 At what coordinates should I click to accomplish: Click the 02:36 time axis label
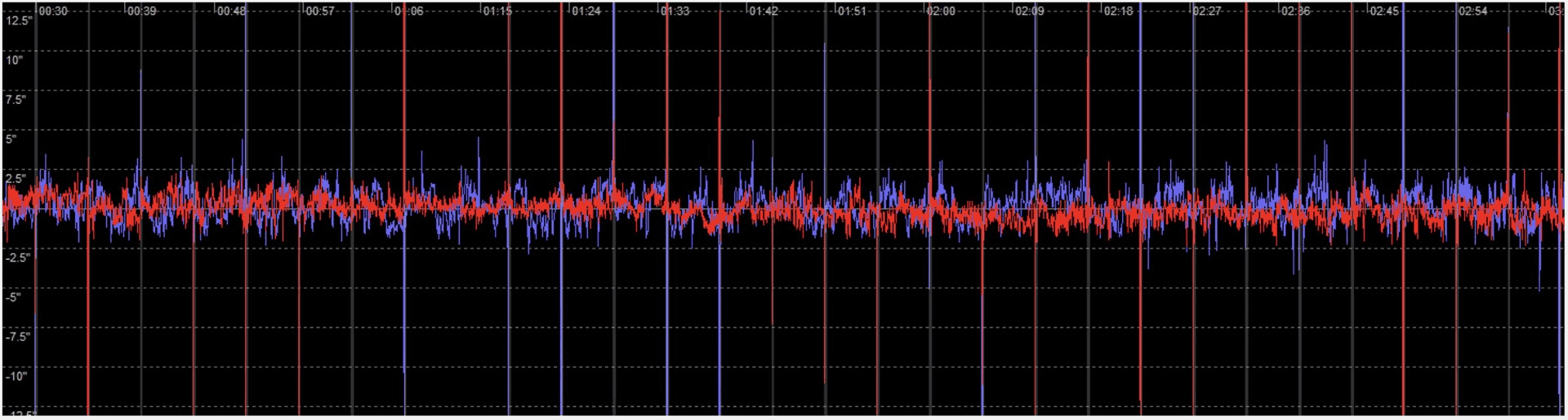coord(1296,11)
